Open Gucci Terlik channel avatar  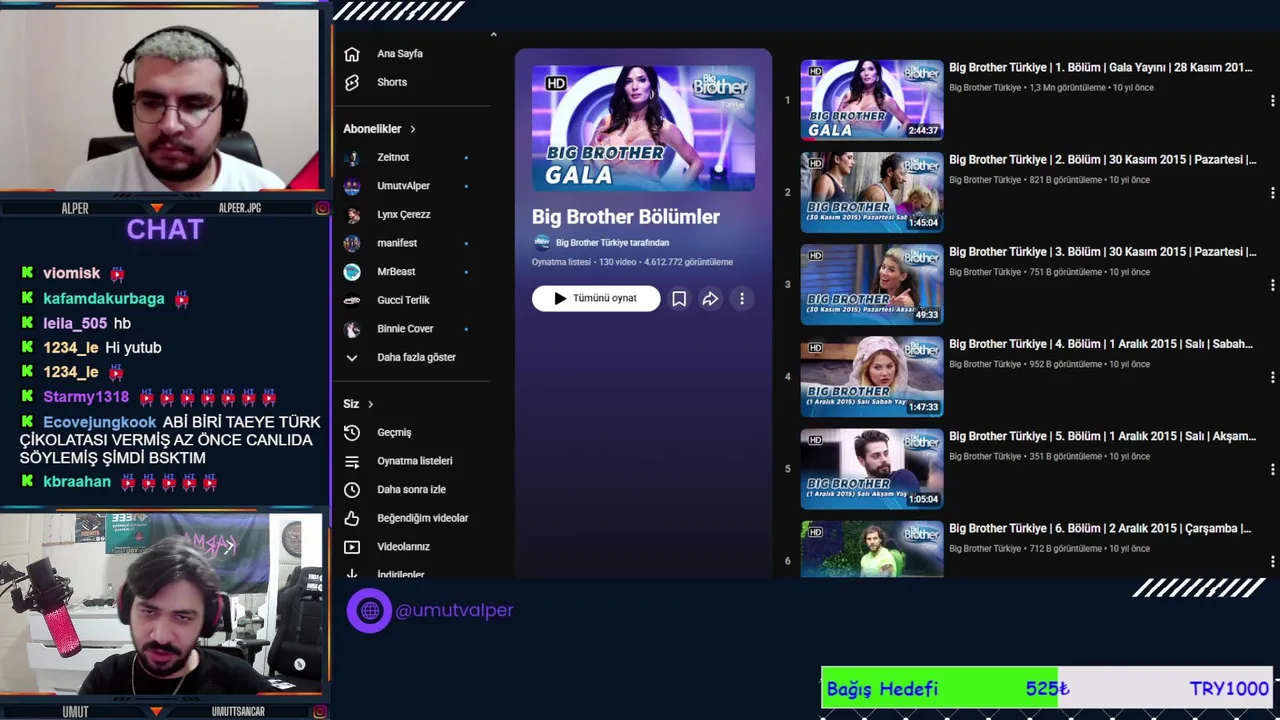[352, 300]
